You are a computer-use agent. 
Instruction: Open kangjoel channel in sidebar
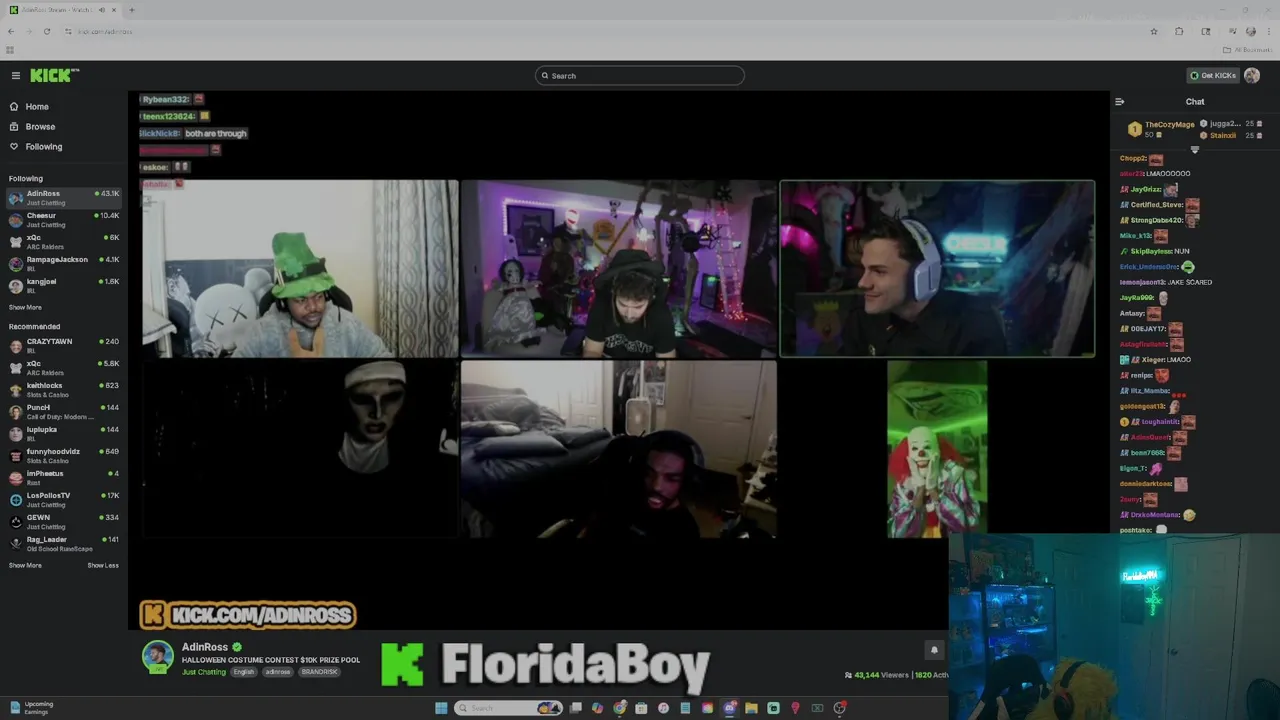[64, 286]
